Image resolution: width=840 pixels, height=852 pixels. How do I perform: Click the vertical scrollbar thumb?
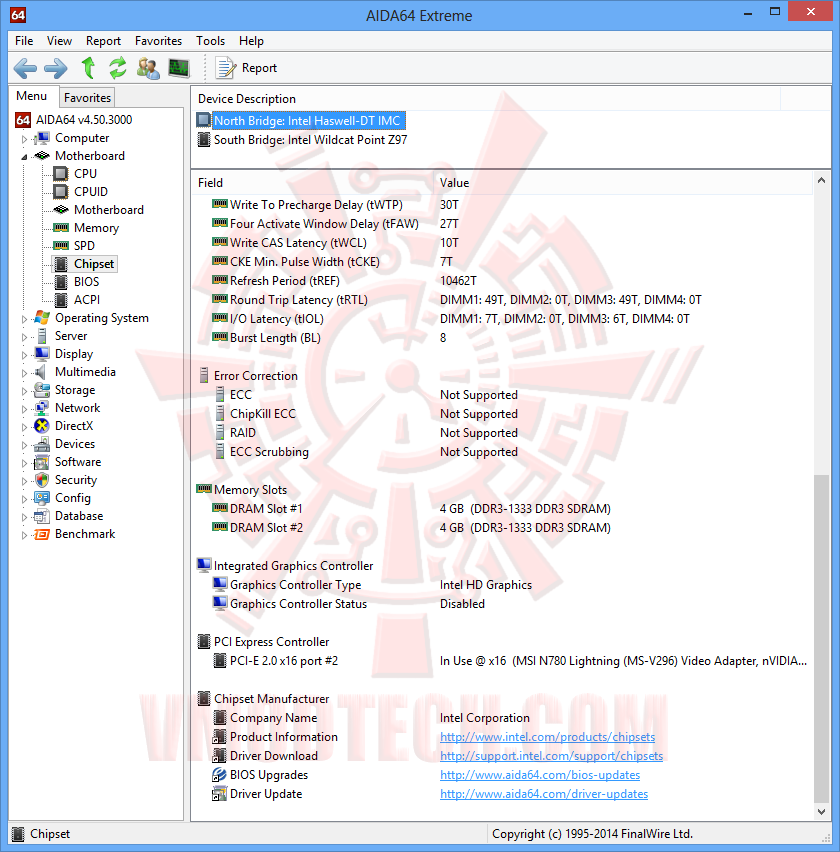[x=822, y=638]
